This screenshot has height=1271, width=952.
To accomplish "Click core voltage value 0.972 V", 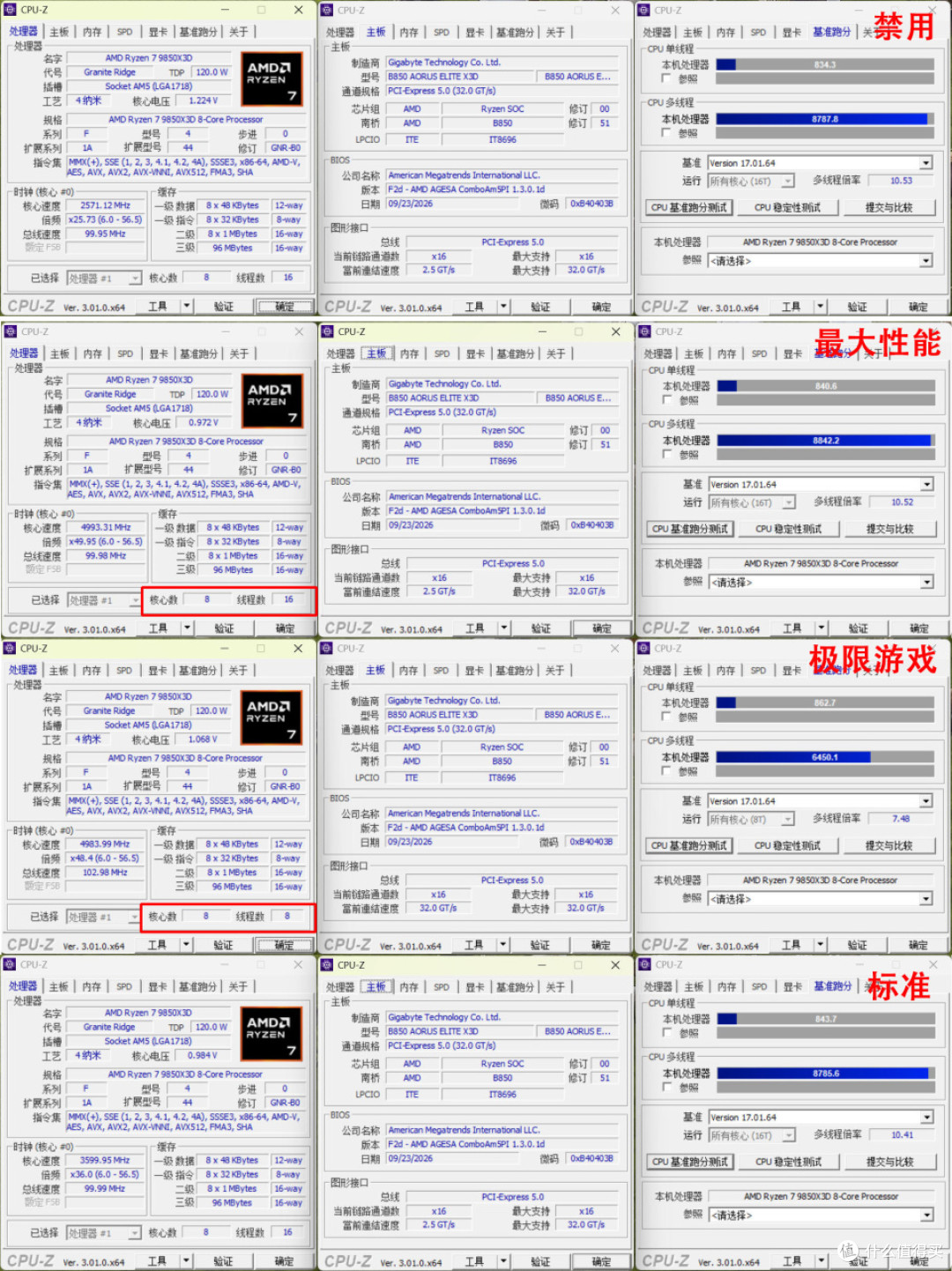I will click(x=203, y=423).
